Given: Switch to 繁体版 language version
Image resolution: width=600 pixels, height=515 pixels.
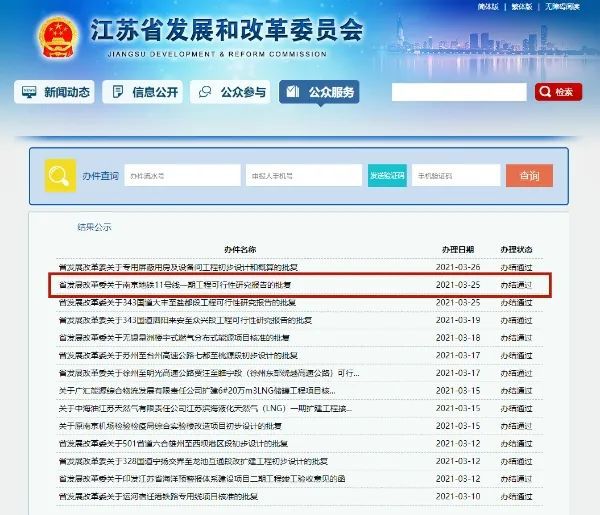Looking at the screenshot, I should click(x=522, y=7).
